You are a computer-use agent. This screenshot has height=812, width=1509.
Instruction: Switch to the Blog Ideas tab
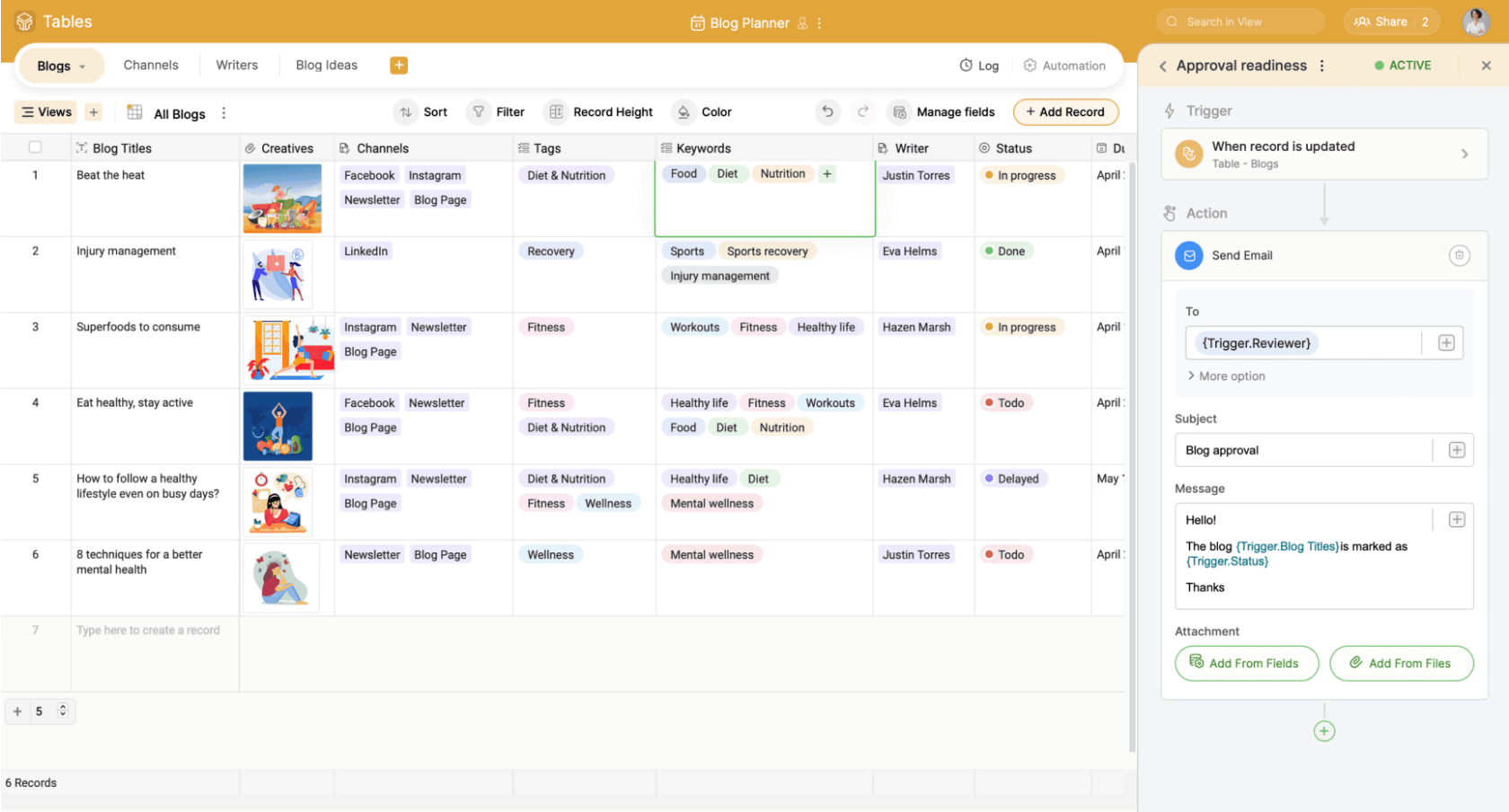point(327,65)
